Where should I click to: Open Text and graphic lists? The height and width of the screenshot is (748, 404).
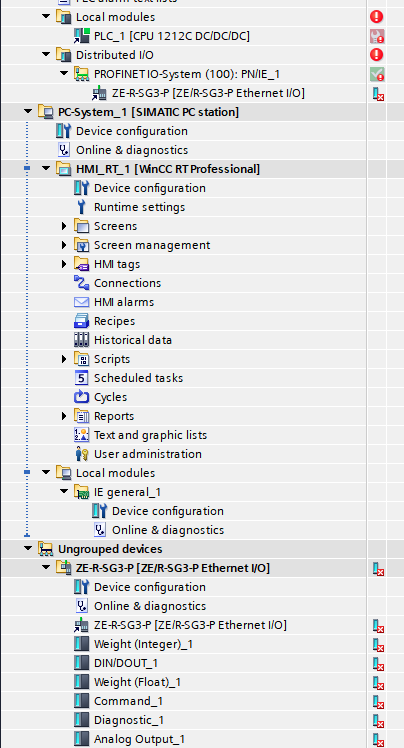(x=150, y=435)
